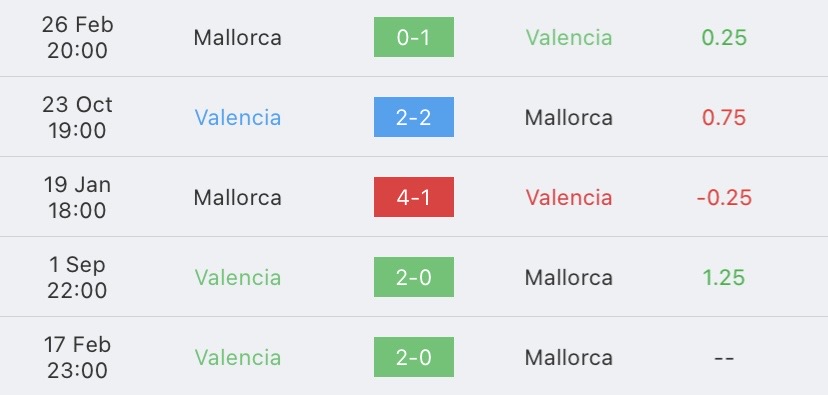This screenshot has height=395, width=828.
Task: Open blue Valencia link on 23 Oct
Action: pos(238,117)
